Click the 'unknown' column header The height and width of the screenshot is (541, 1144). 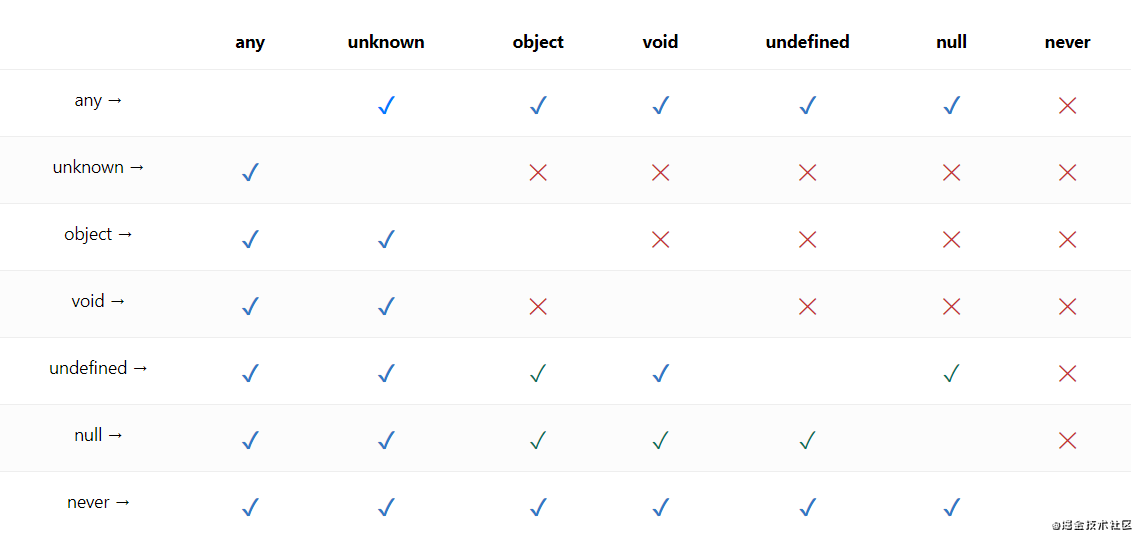pos(386,42)
